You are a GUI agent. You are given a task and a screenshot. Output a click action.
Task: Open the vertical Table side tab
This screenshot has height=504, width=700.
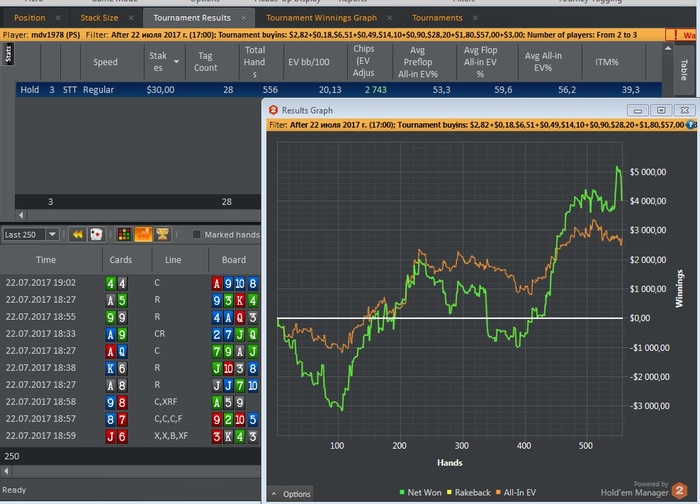click(x=683, y=70)
